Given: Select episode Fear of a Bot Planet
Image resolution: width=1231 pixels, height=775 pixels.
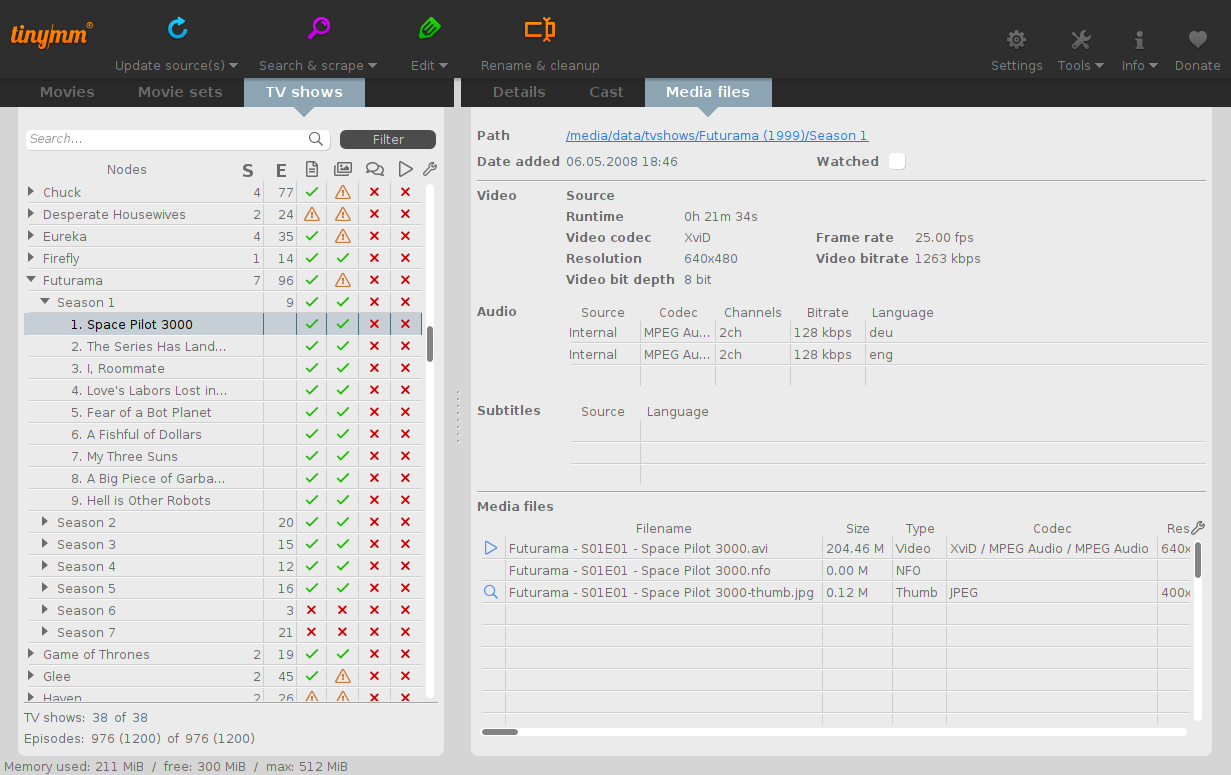Looking at the screenshot, I should 142,412.
